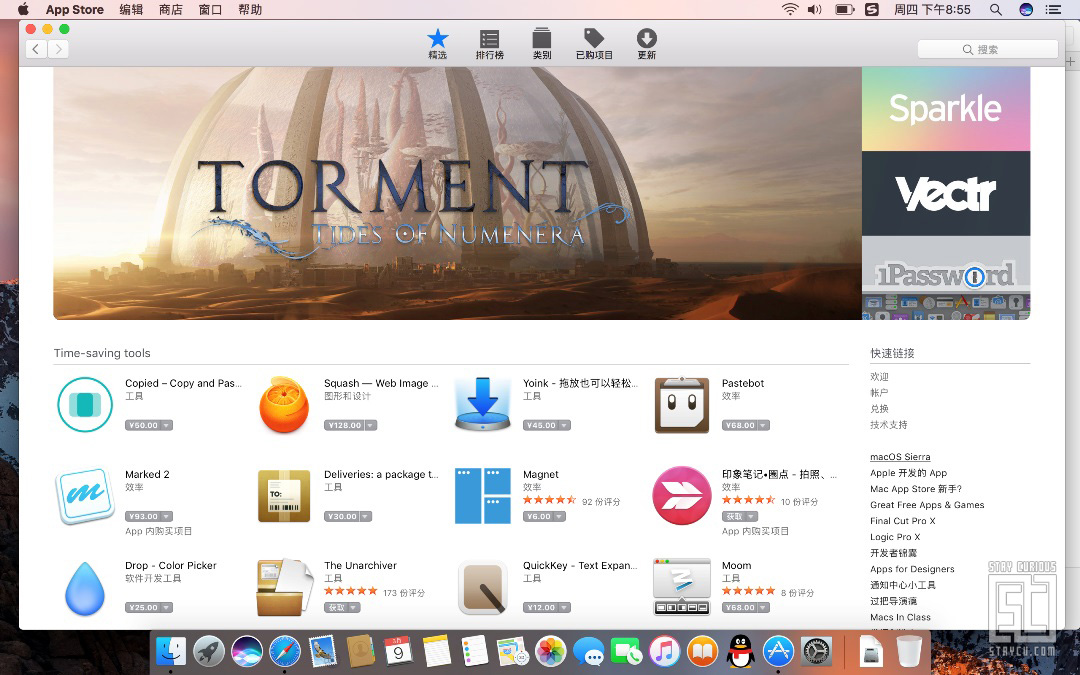Expand the arrow beside Squash's ¥128.00 price
The image size is (1080, 675).
(371, 426)
